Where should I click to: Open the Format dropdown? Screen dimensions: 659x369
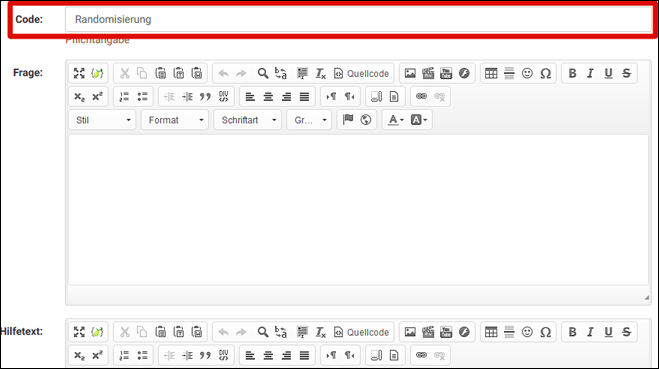[x=175, y=120]
